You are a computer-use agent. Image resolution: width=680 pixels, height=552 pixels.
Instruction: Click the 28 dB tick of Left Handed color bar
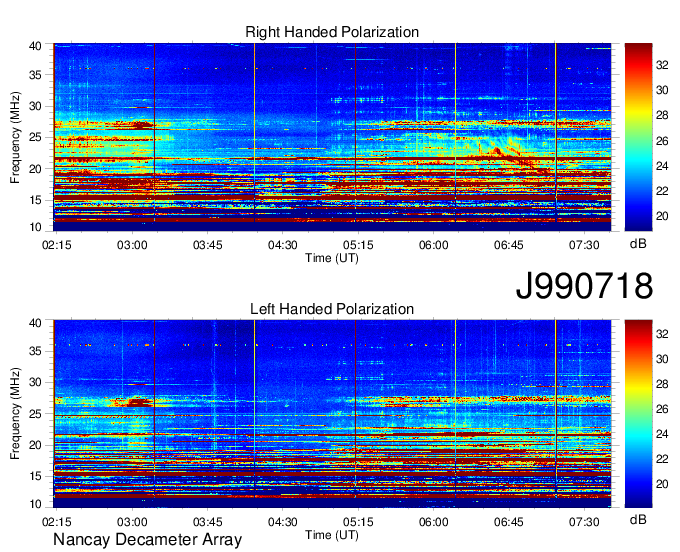coord(662,384)
